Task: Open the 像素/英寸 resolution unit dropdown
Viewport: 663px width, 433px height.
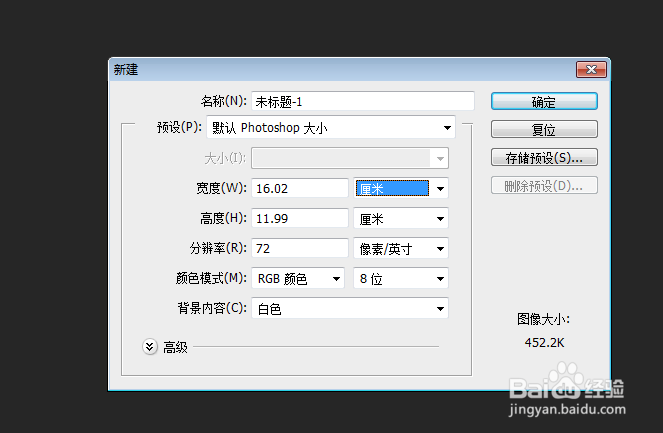Action: click(x=401, y=249)
